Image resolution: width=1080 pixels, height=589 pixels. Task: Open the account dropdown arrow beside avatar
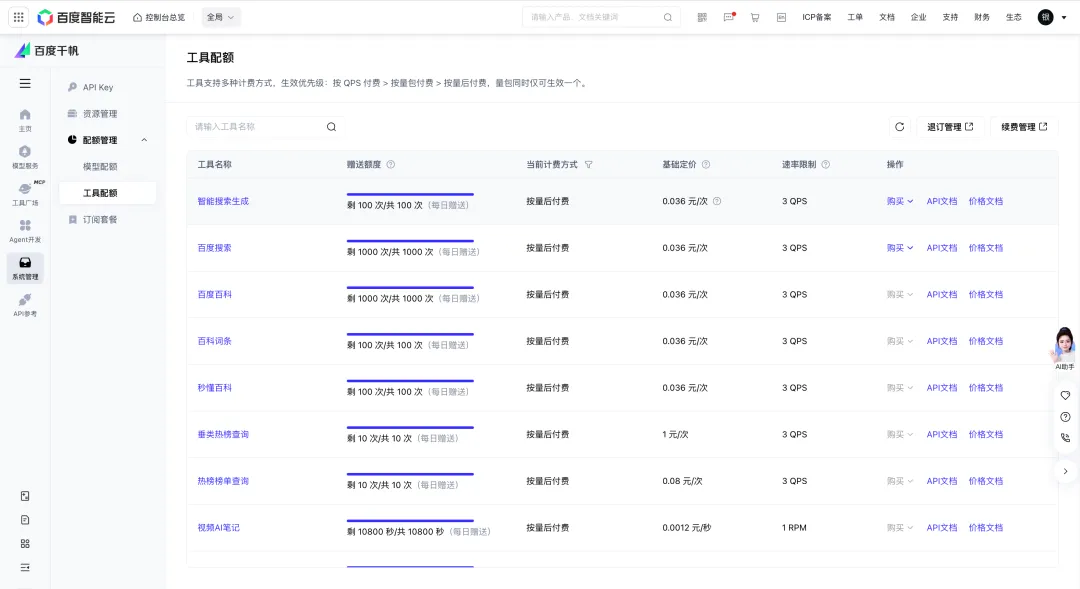1063,17
